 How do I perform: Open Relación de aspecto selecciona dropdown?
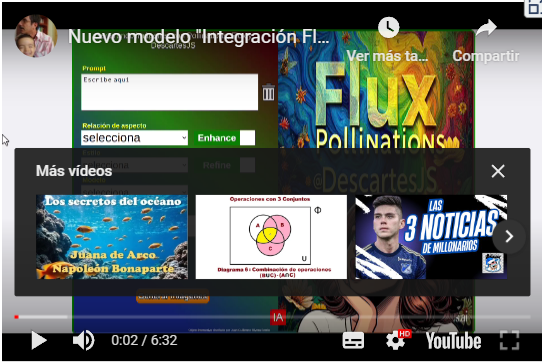[x=134, y=138]
